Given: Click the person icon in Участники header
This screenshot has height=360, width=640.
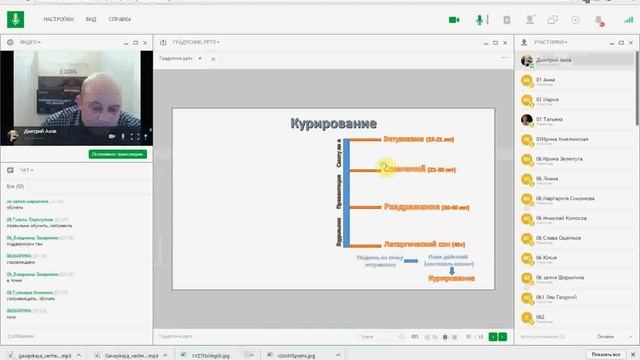Looking at the screenshot, I should point(524,42).
